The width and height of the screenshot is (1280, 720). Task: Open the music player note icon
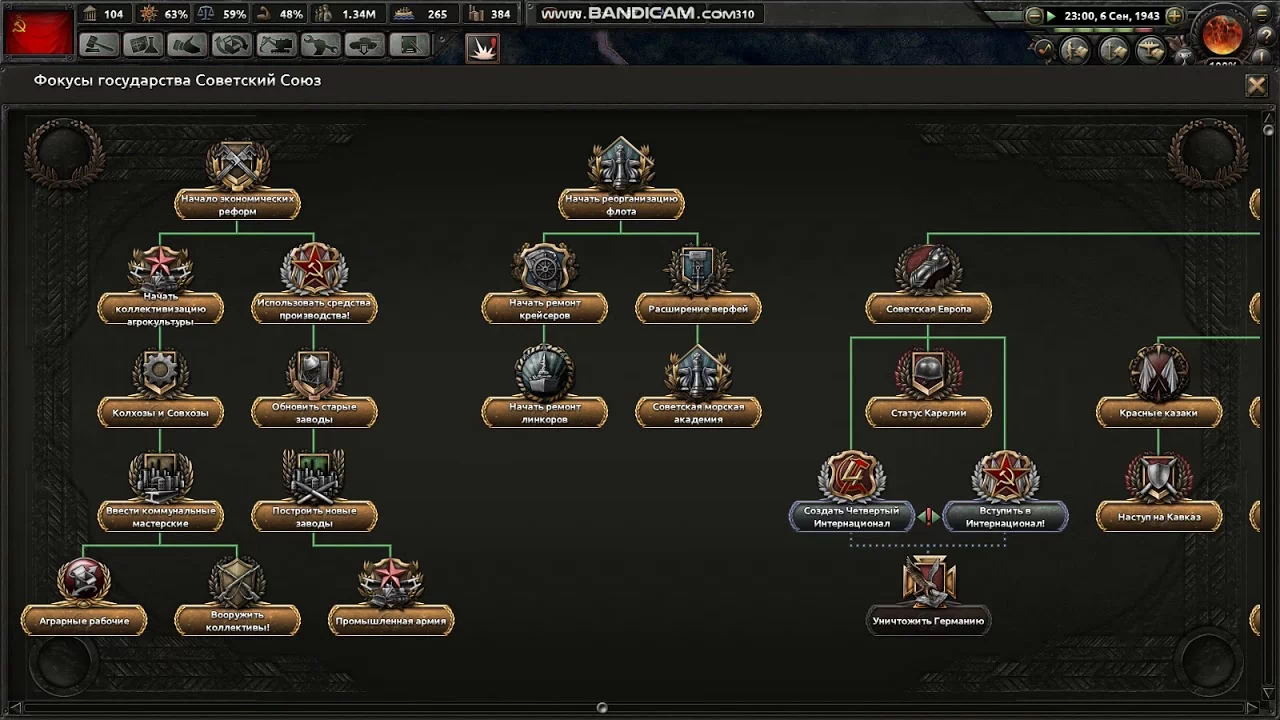pos(1044,49)
